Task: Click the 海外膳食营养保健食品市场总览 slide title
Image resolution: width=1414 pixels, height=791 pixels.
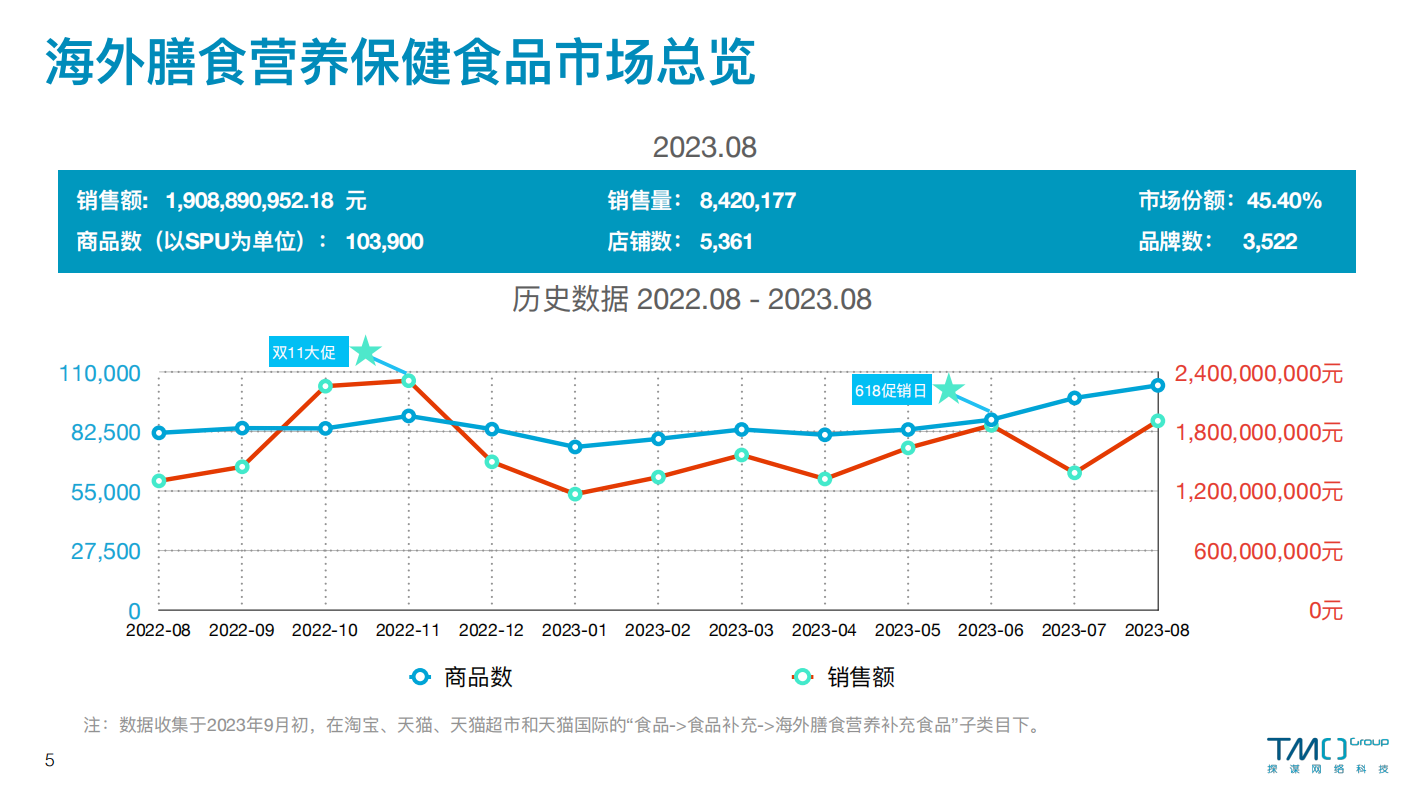Action: pyautogui.click(x=400, y=62)
